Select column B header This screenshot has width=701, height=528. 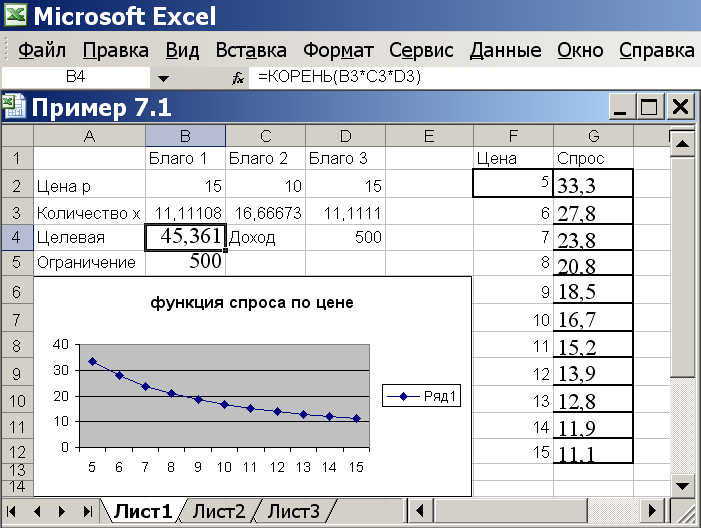coord(186,136)
